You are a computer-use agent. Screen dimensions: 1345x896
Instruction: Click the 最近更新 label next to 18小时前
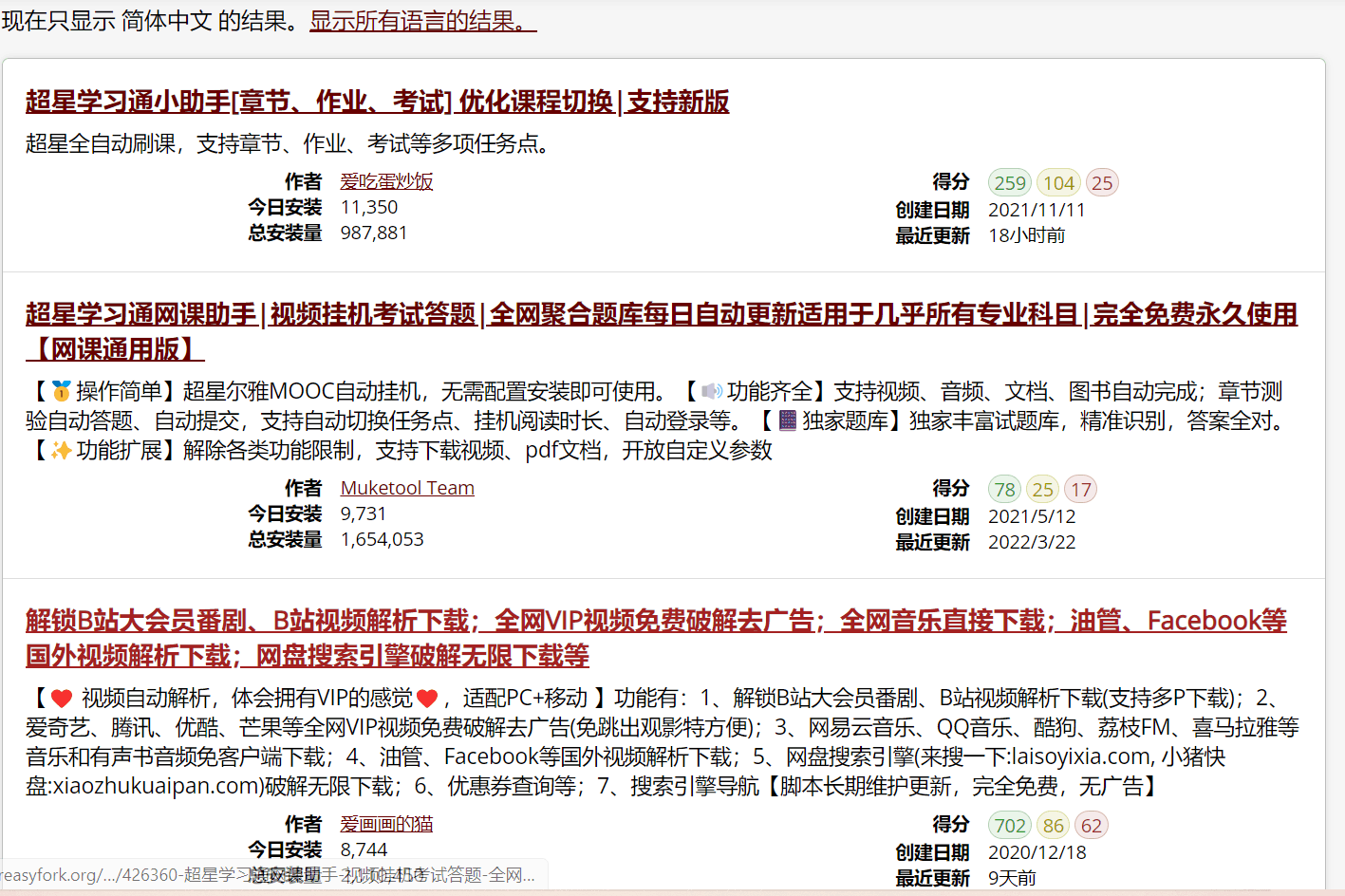pos(933,235)
